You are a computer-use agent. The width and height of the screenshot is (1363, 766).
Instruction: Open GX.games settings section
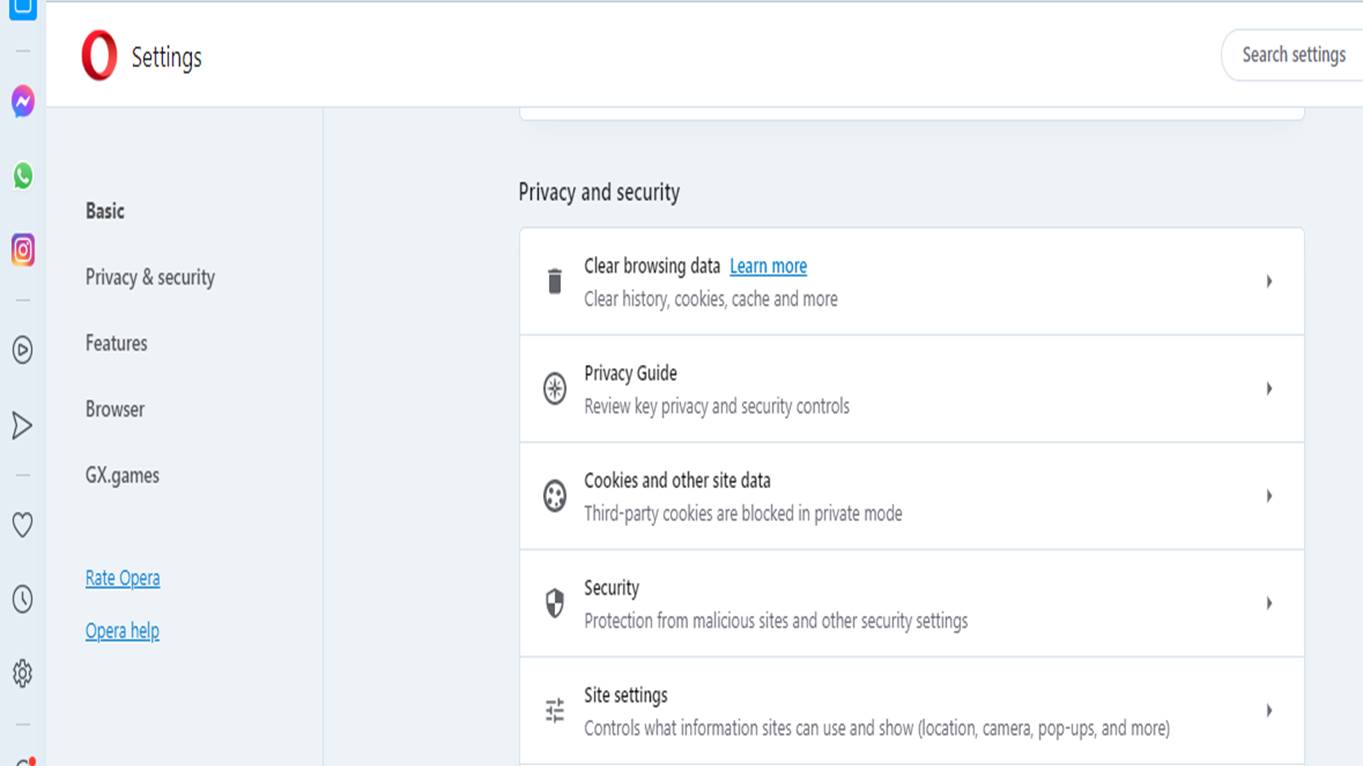point(122,475)
